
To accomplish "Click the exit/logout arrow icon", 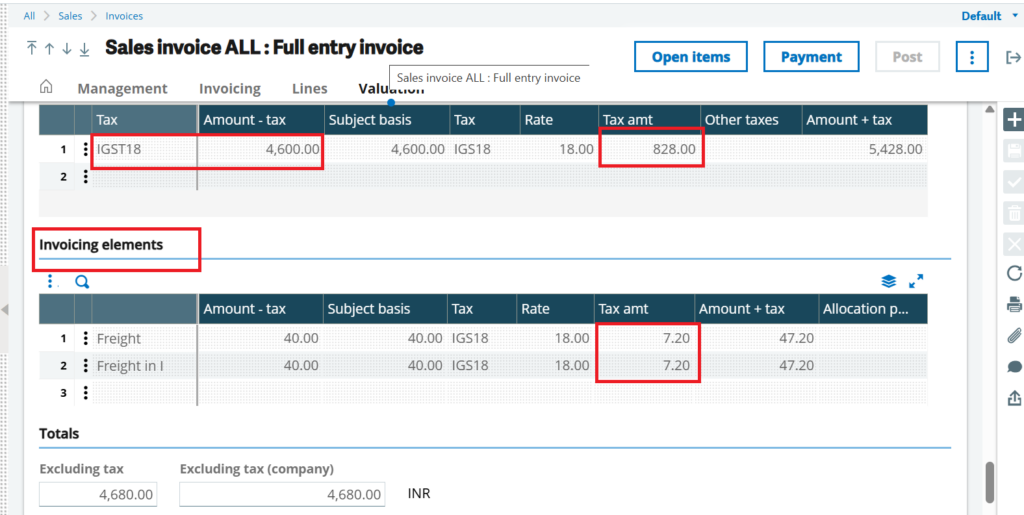I will 1013,57.
